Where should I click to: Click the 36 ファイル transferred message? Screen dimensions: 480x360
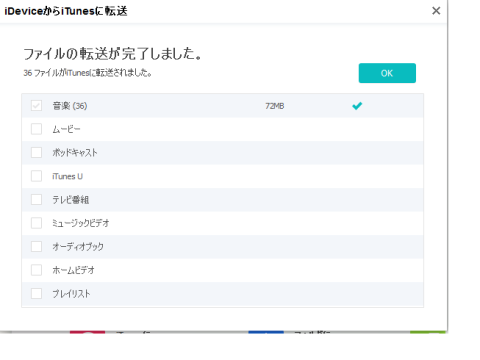[87, 73]
